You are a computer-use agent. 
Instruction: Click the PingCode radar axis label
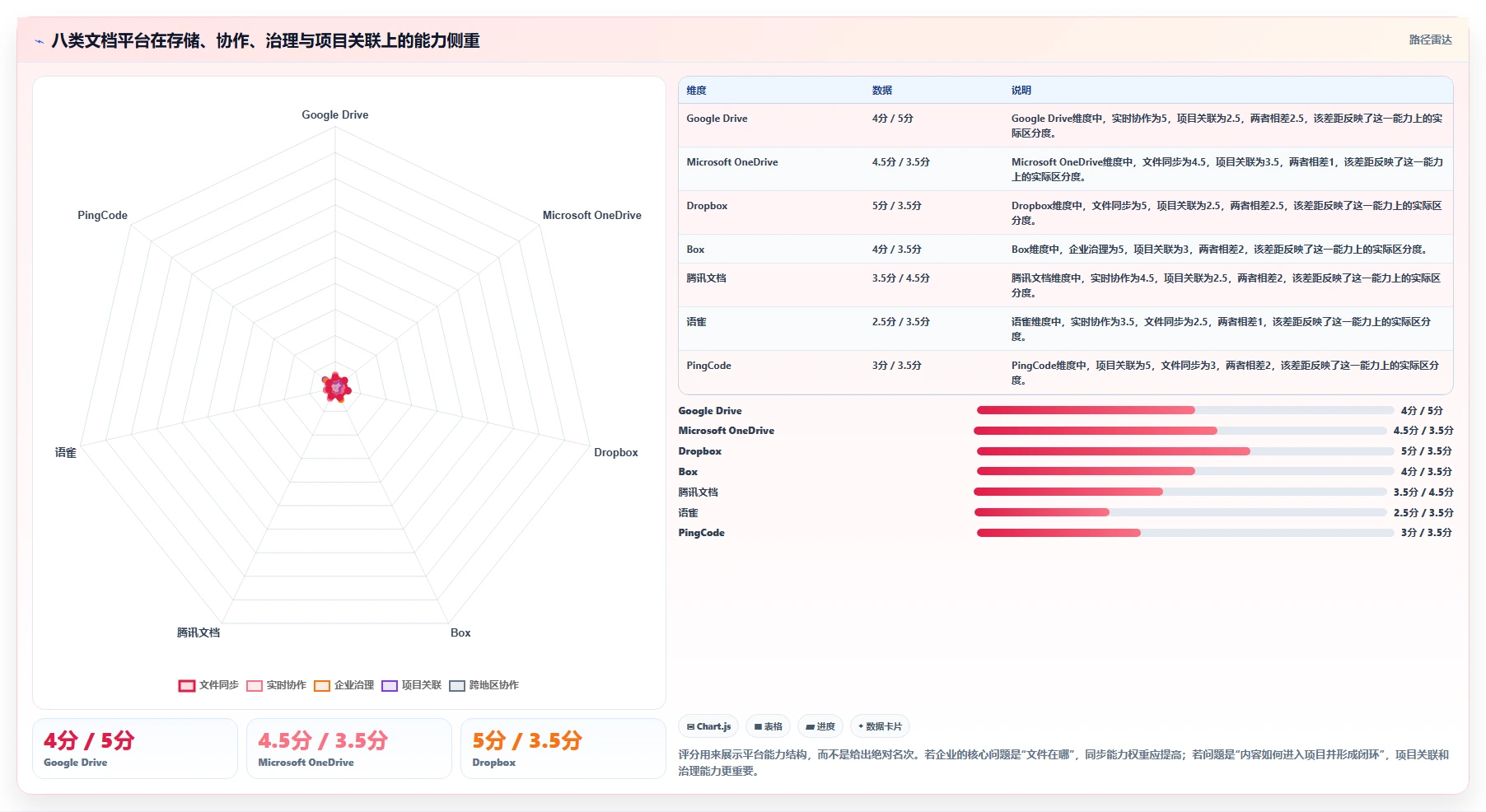pyautogui.click(x=102, y=216)
